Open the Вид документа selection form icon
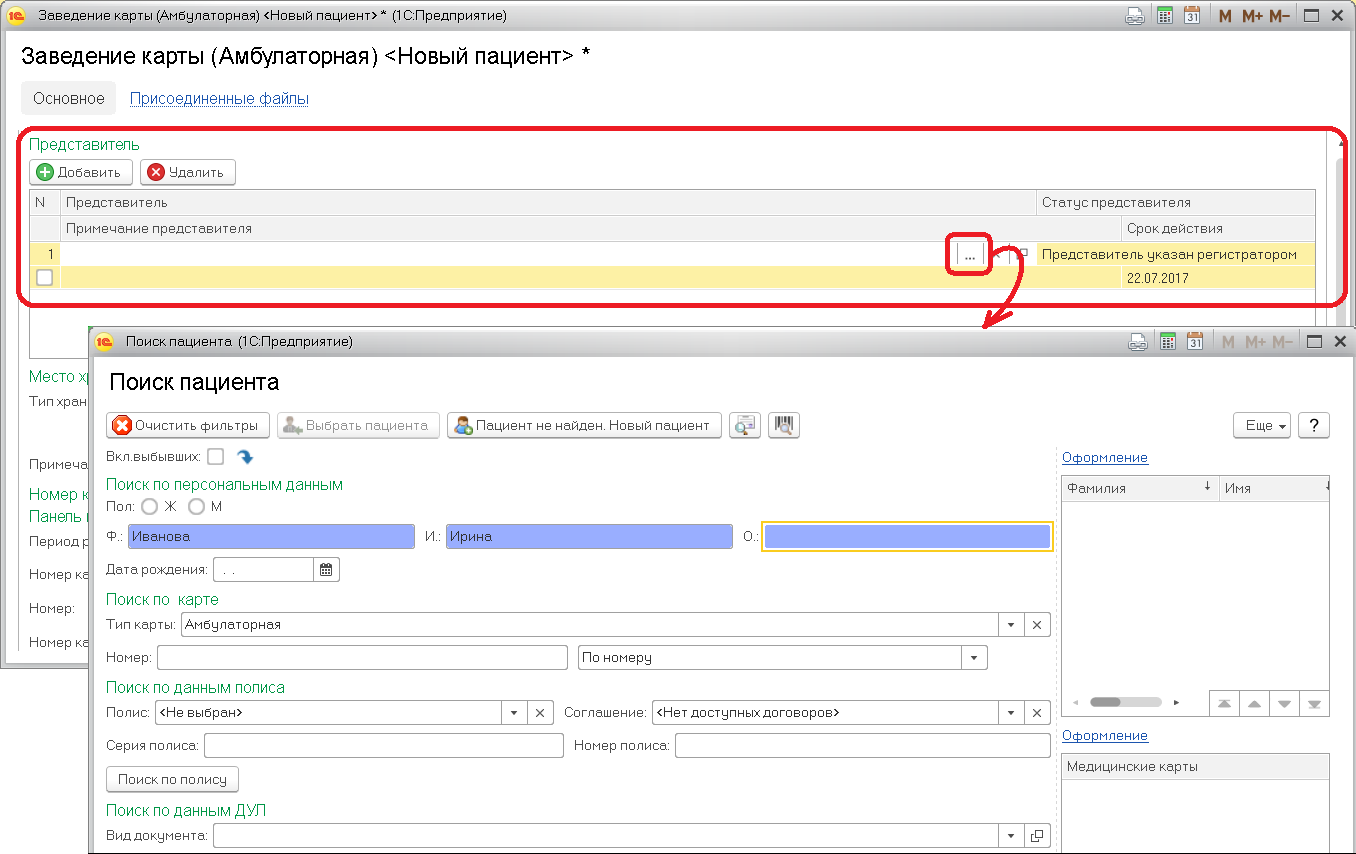Image resolution: width=1356 pixels, height=854 pixels. click(x=1037, y=835)
